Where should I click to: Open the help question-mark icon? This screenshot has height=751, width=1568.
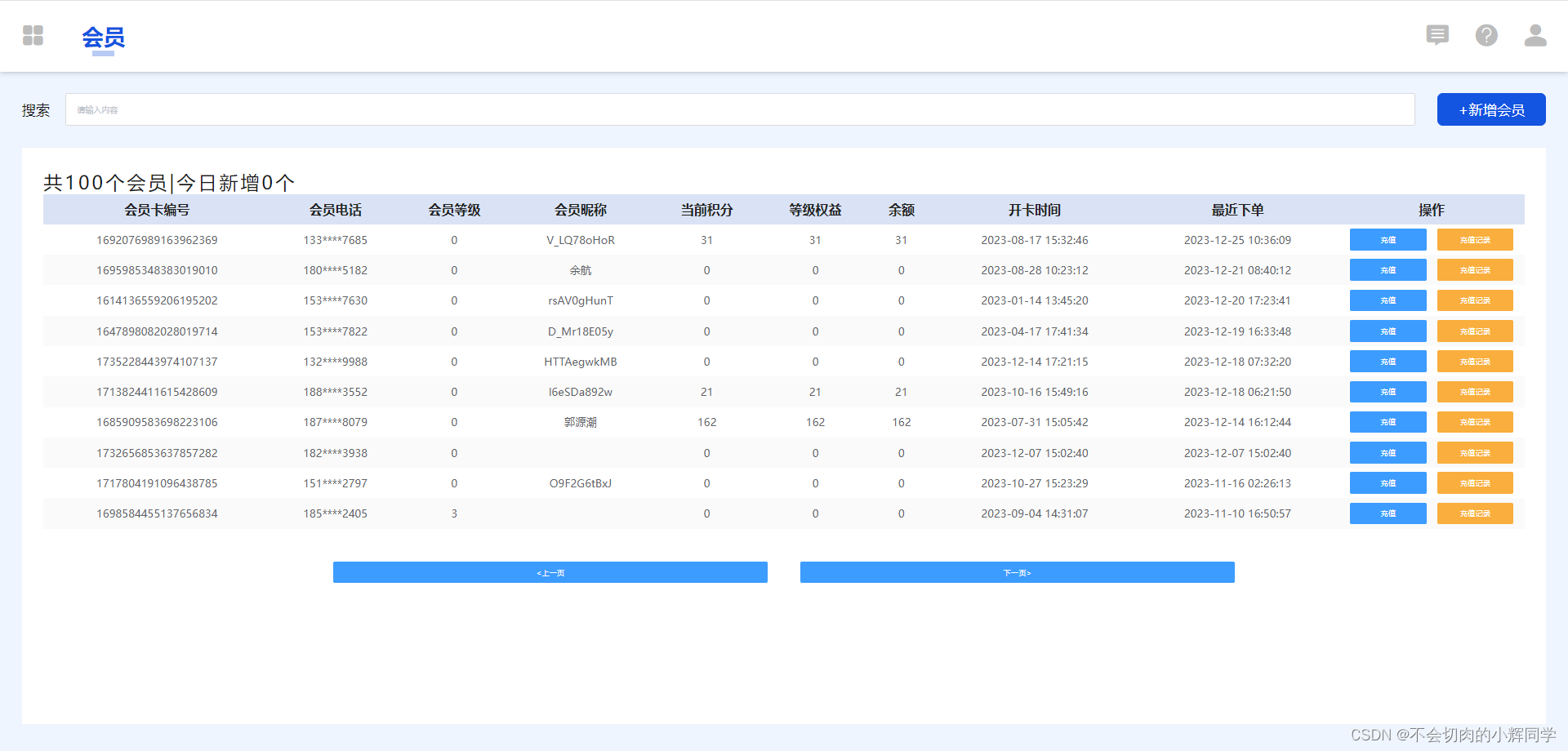[x=1486, y=35]
